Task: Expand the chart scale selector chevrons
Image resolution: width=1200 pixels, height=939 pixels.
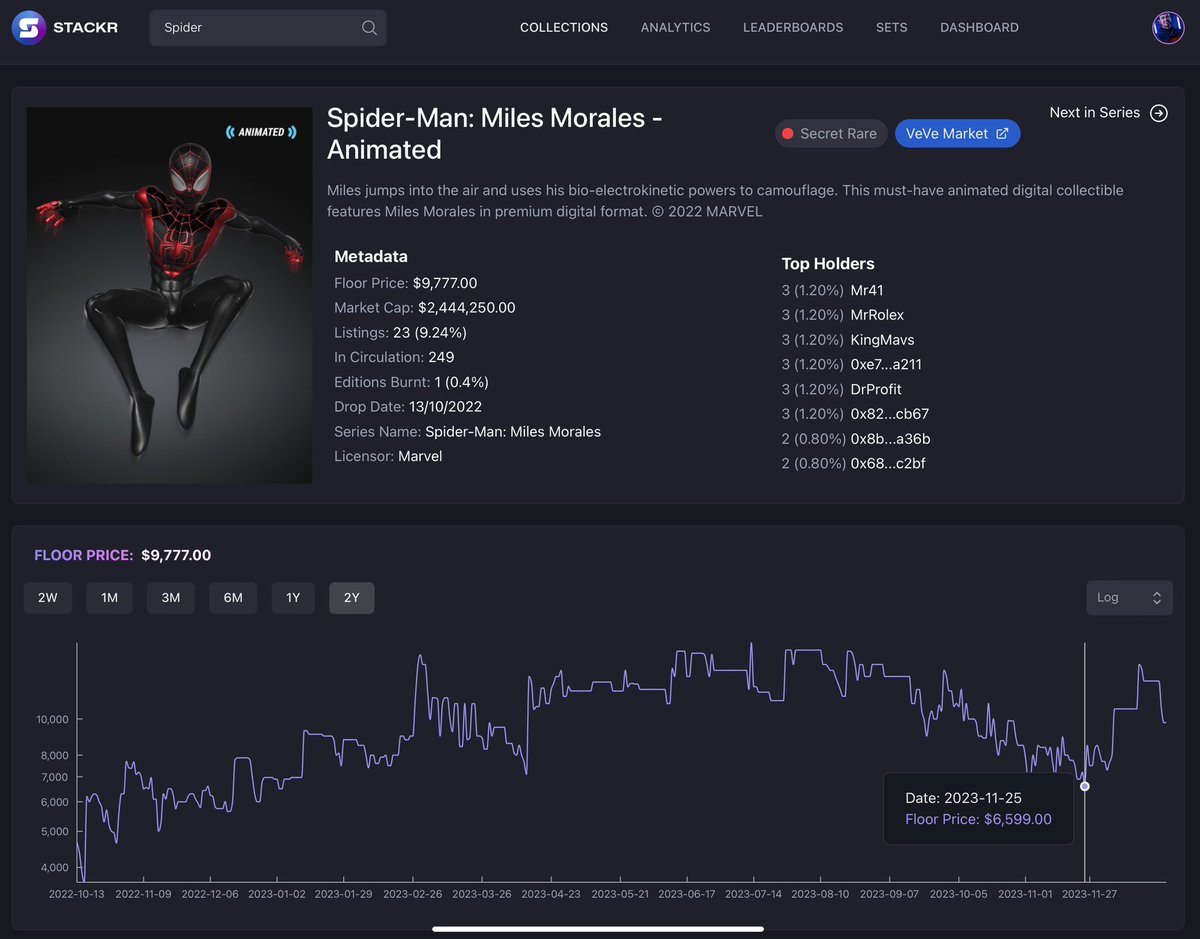Action: pos(1157,597)
